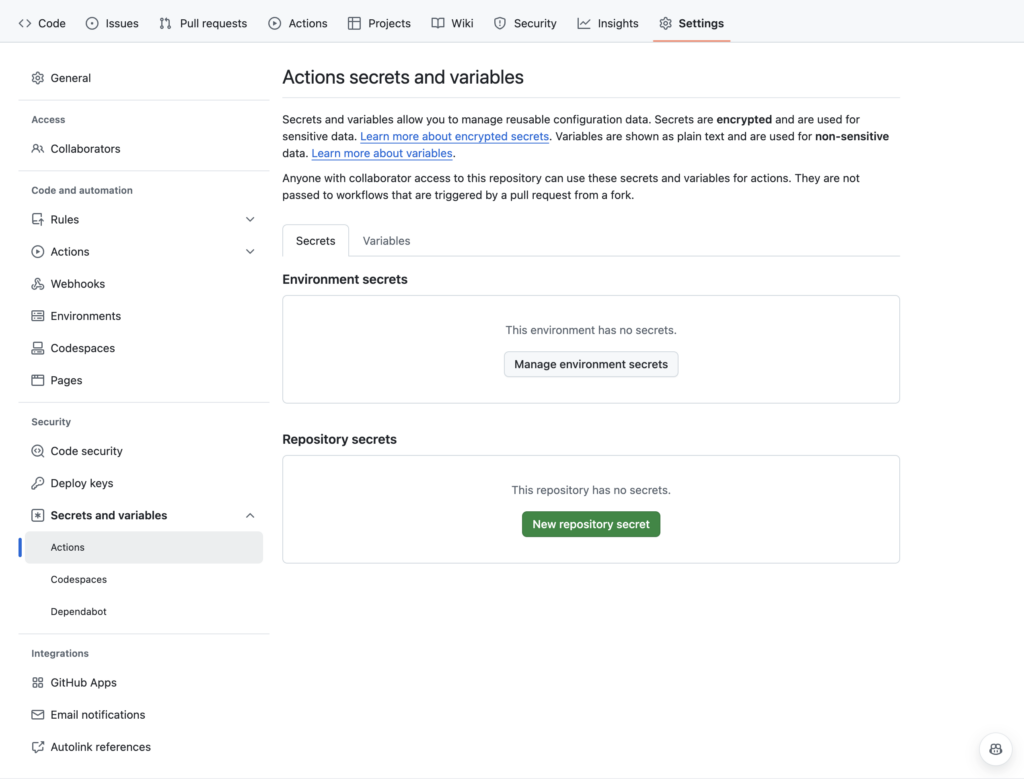The width and height of the screenshot is (1024, 779).
Task: Click the General gear icon in sidebar
Action: point(38,78)
